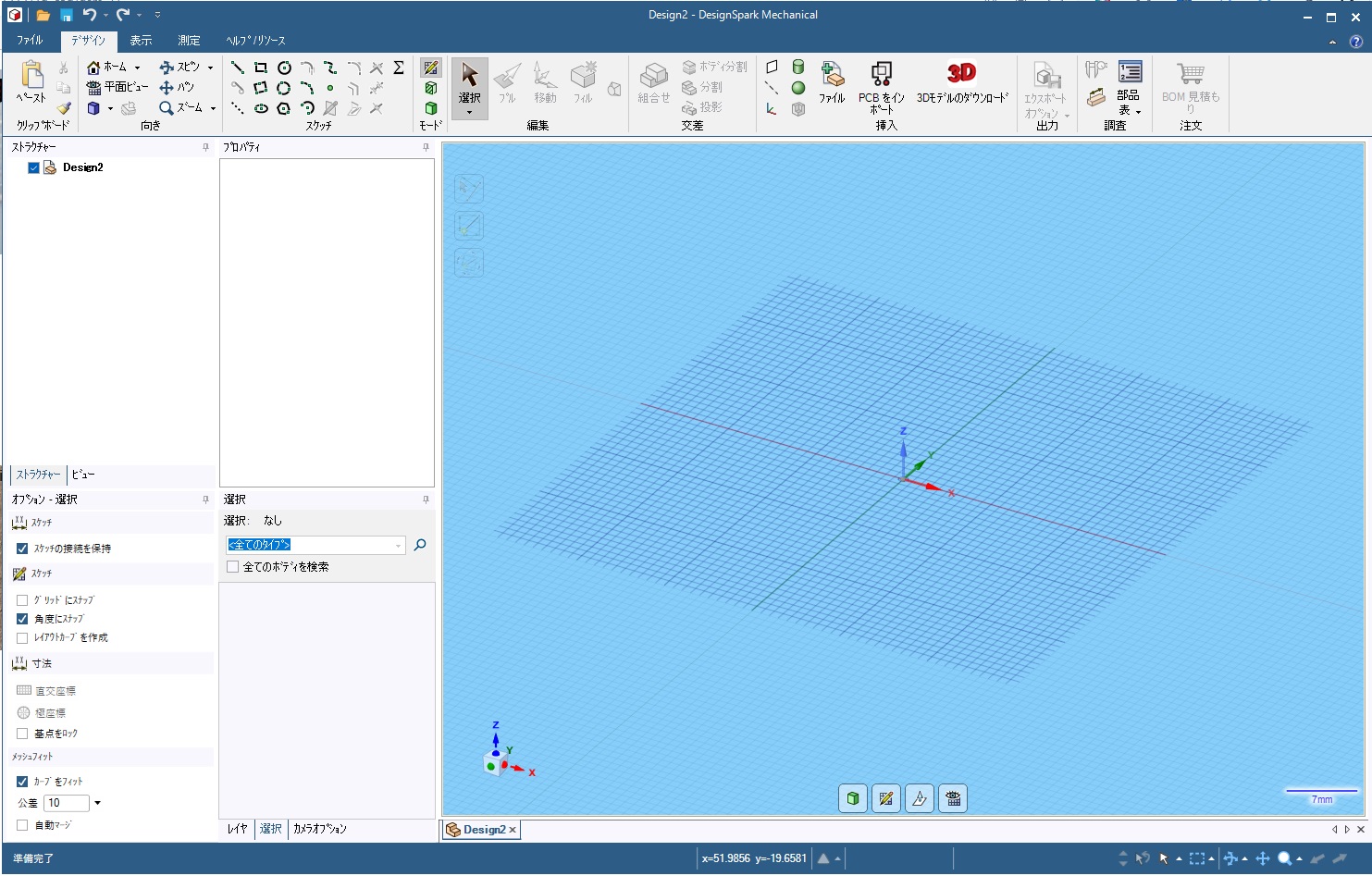The image size is (1372, 876).
Task: Click the search magnifier in selection panel
Action: [x=420, y=545]
